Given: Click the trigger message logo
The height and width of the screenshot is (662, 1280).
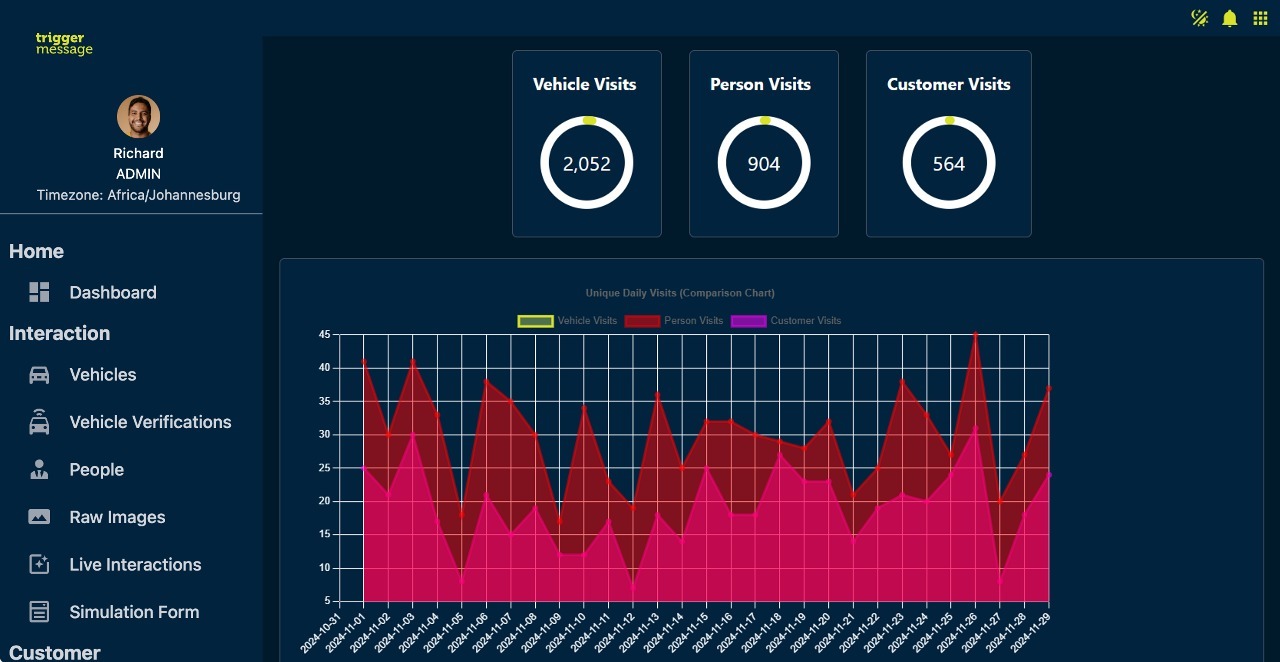Looking at the screenshot, I should 64,43.
